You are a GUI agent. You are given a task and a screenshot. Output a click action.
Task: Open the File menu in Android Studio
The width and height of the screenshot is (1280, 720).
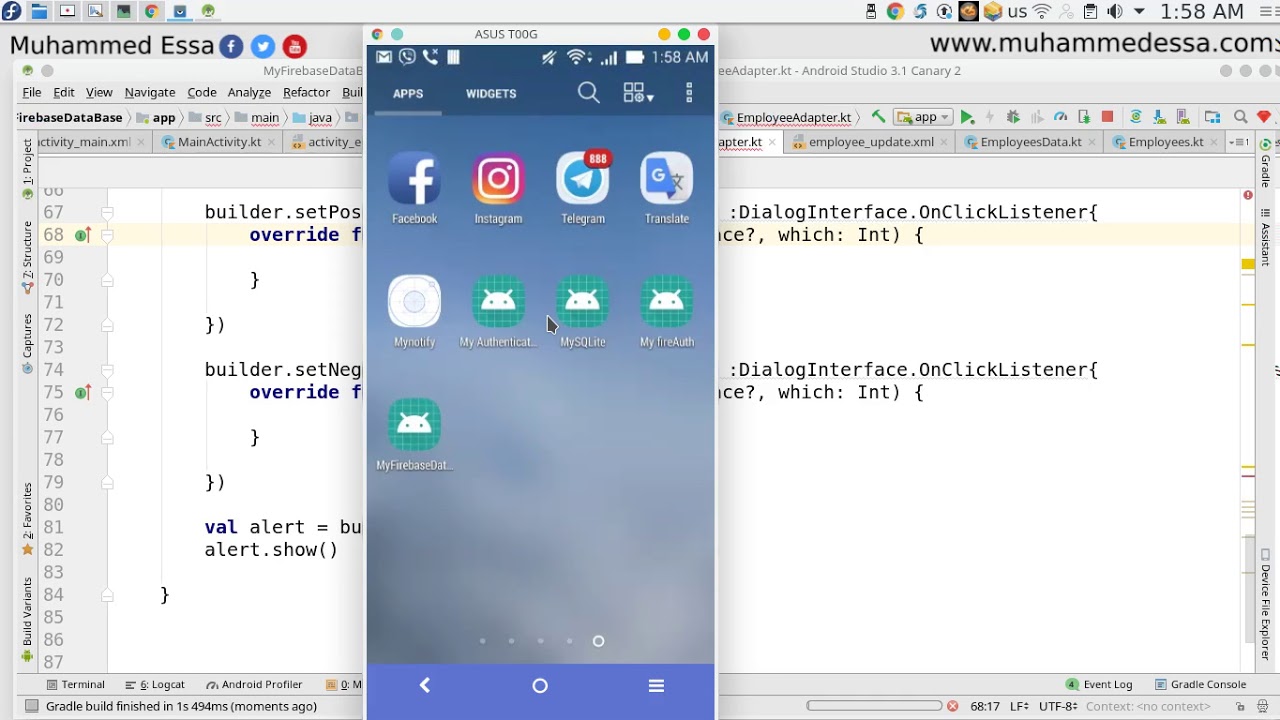click(32, 92)
